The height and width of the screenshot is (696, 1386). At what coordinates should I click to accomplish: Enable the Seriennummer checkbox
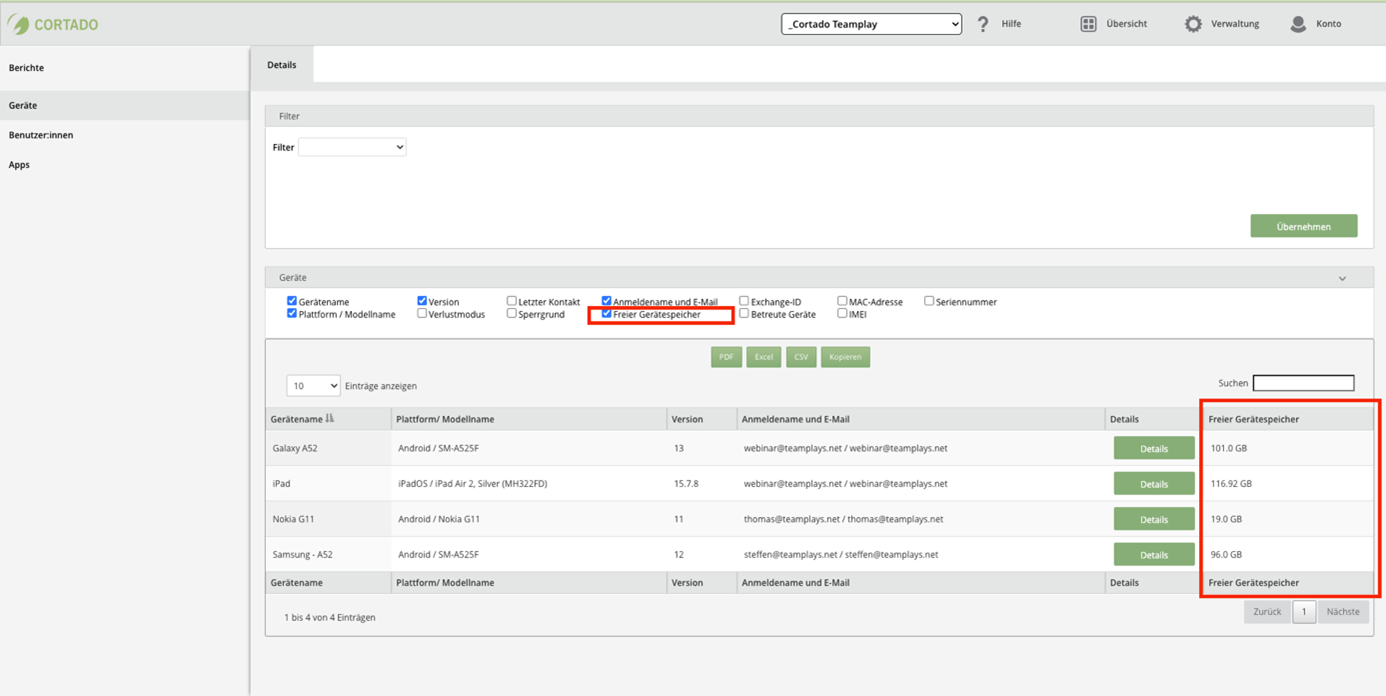coord(929,301)
